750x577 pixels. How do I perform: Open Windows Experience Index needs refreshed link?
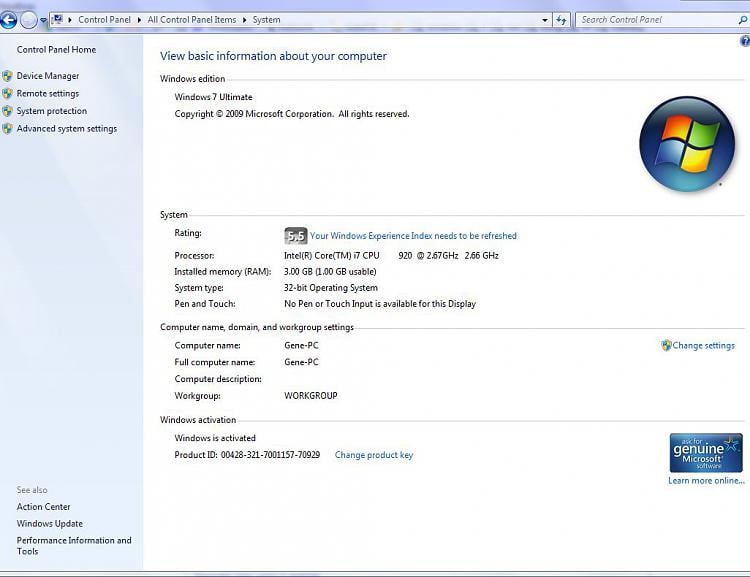click(413, 236)
